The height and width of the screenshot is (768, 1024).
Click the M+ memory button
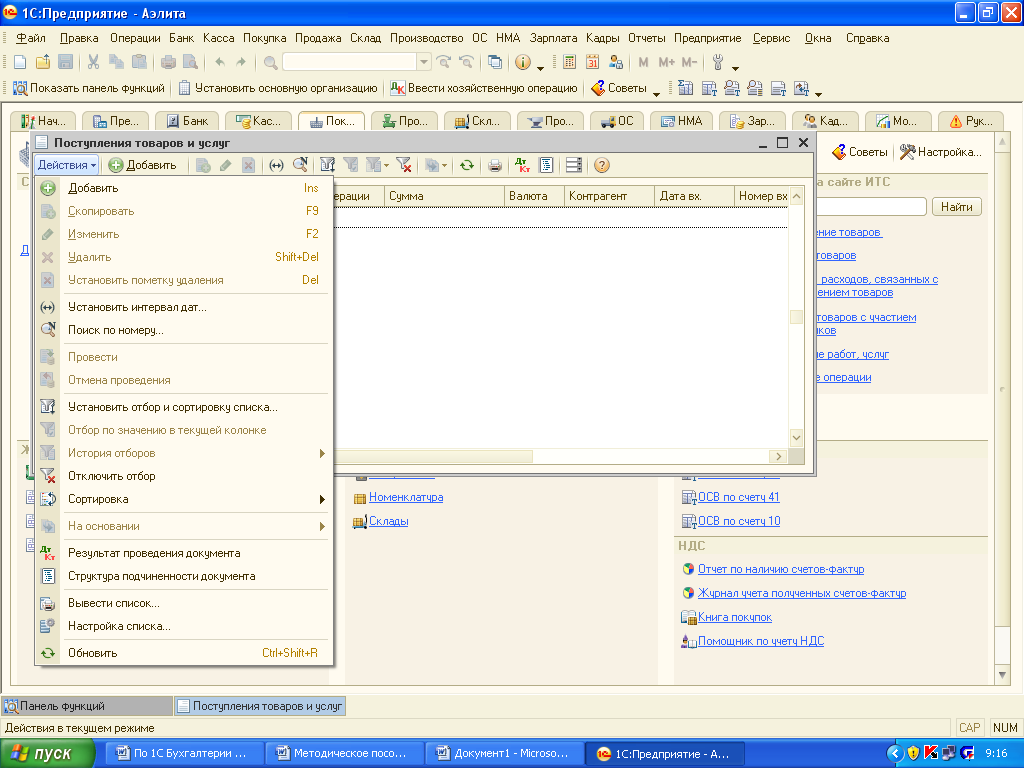[x=667, y=62]
